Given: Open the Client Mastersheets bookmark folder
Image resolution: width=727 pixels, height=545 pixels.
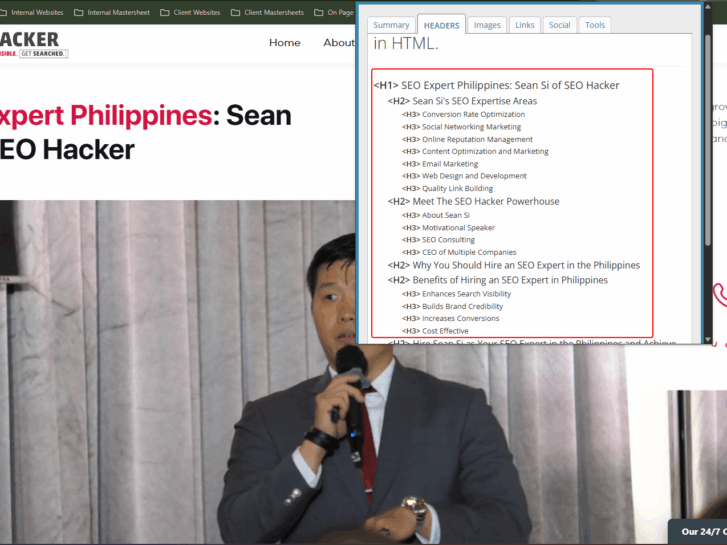Looking at the screenshot, I should [268, 13].
